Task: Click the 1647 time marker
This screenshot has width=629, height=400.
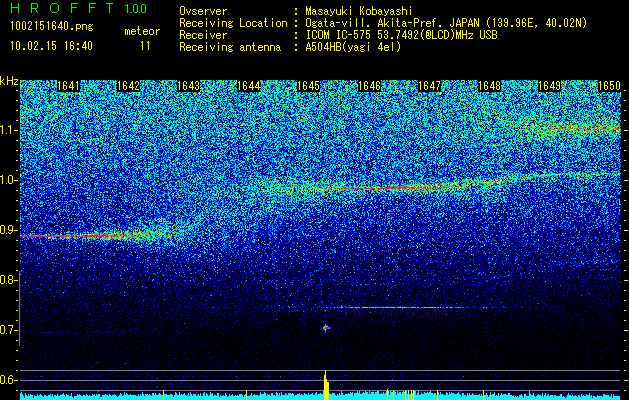Action: click(x=430, y=86)
